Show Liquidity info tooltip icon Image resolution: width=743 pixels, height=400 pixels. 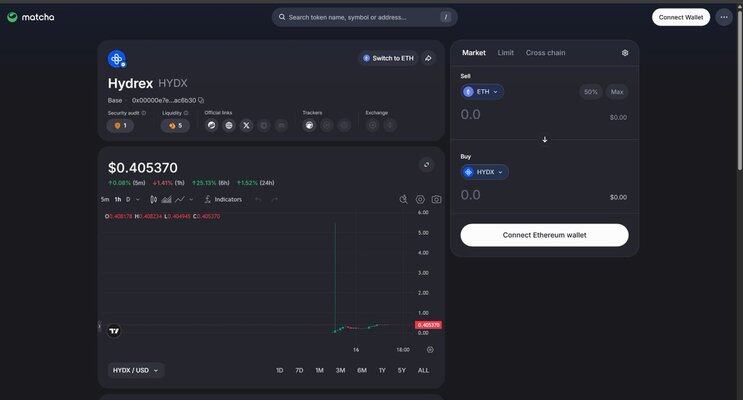[186, 113]
